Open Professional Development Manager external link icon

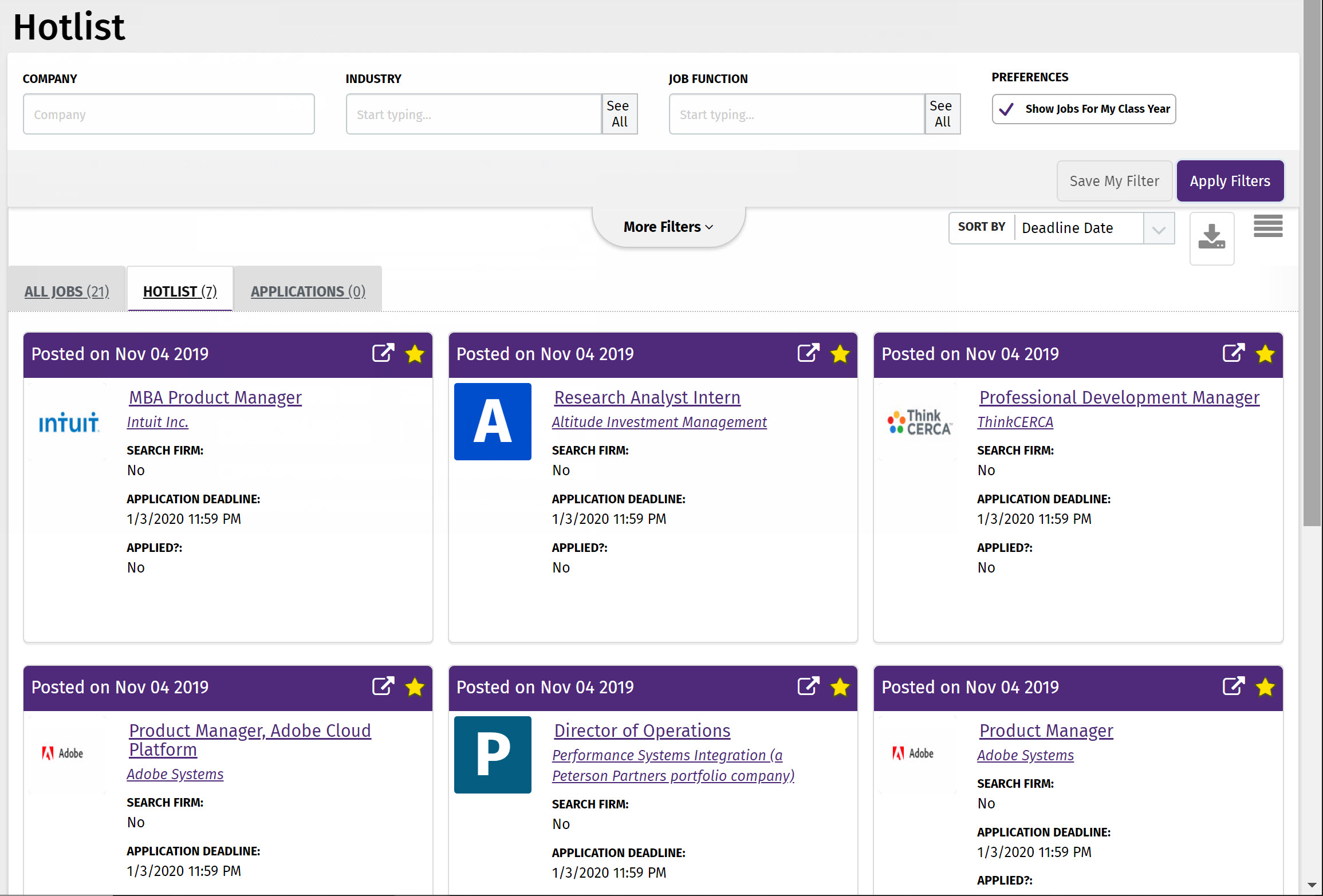coord(1233,353)
